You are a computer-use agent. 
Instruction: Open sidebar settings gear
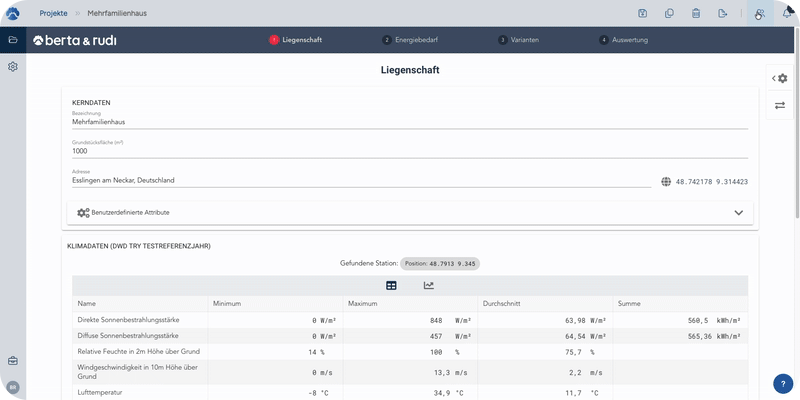pos(13,66)
